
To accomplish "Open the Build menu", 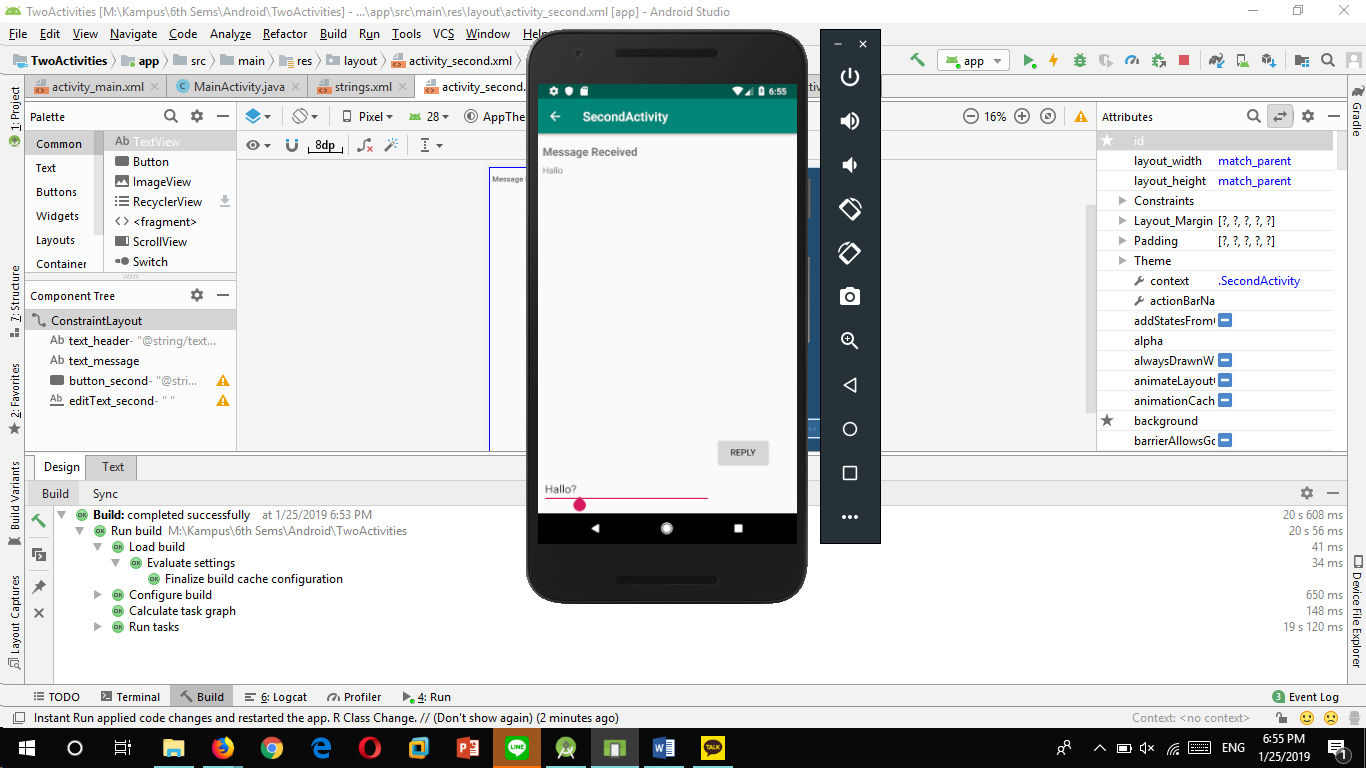I will point(333,33).
